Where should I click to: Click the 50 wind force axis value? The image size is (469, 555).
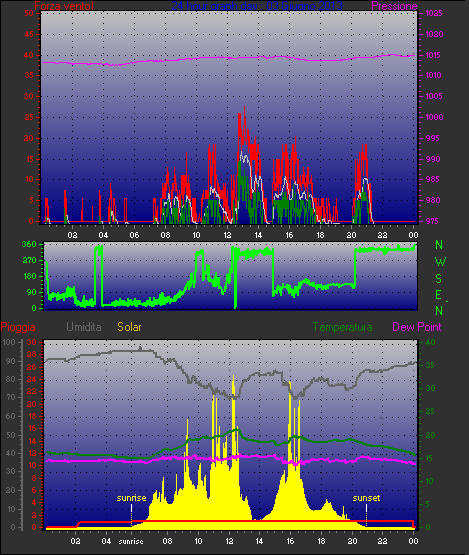tap(29, 13)
